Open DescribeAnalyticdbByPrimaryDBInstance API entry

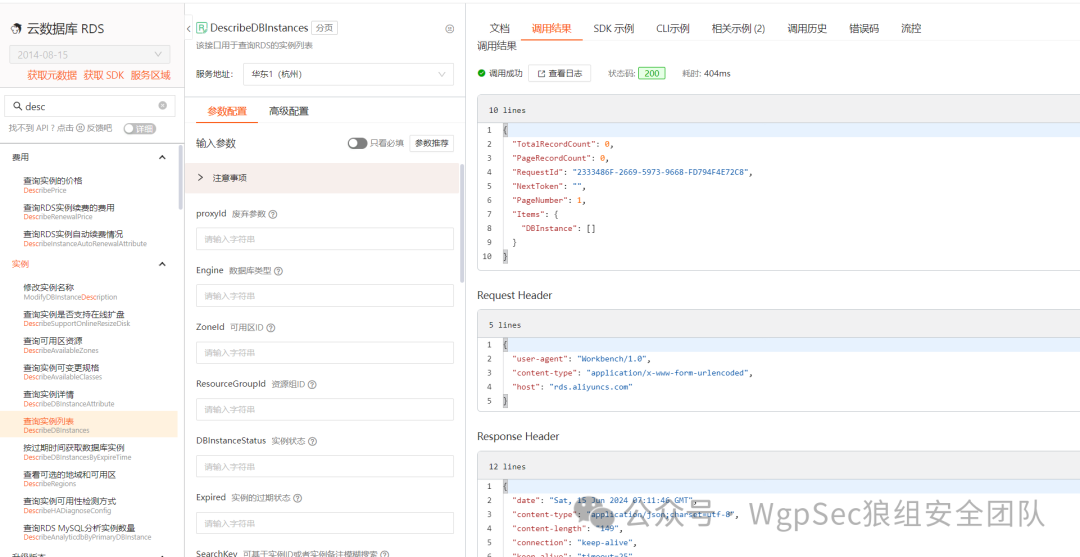[x=88, y=532]
